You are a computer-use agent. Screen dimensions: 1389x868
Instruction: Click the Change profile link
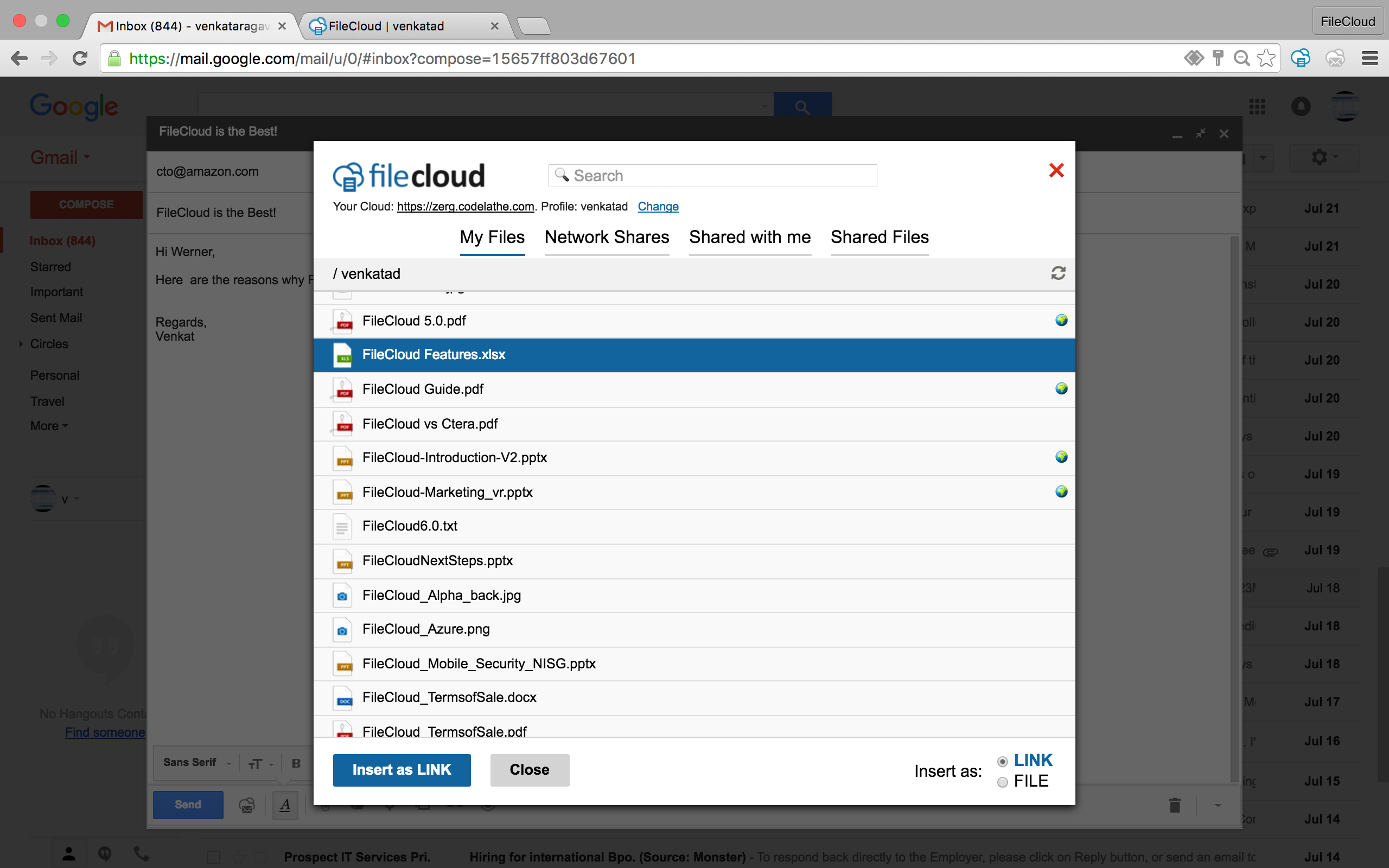[658, 206]
